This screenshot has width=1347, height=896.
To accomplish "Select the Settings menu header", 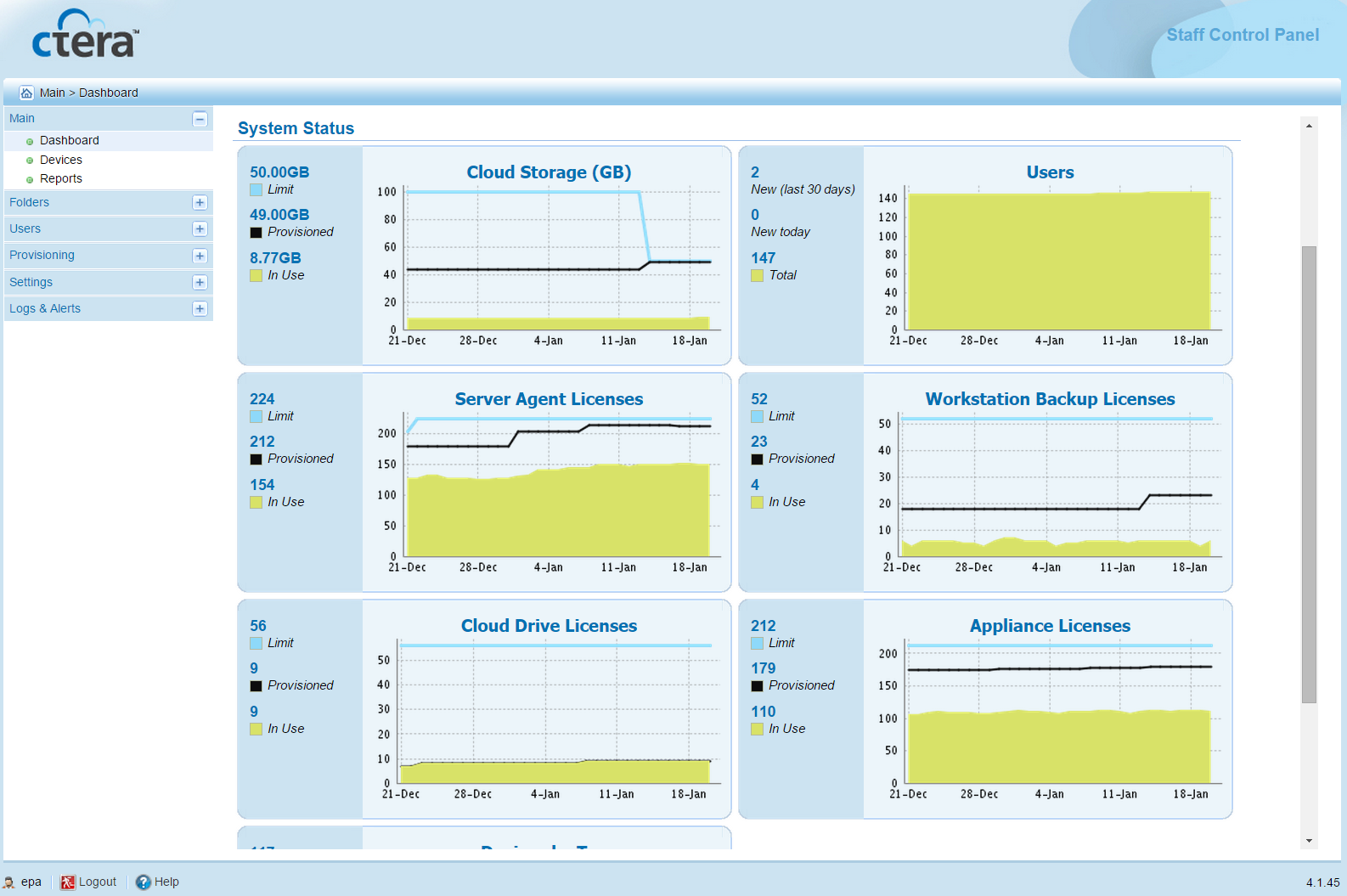I will 109,282.
